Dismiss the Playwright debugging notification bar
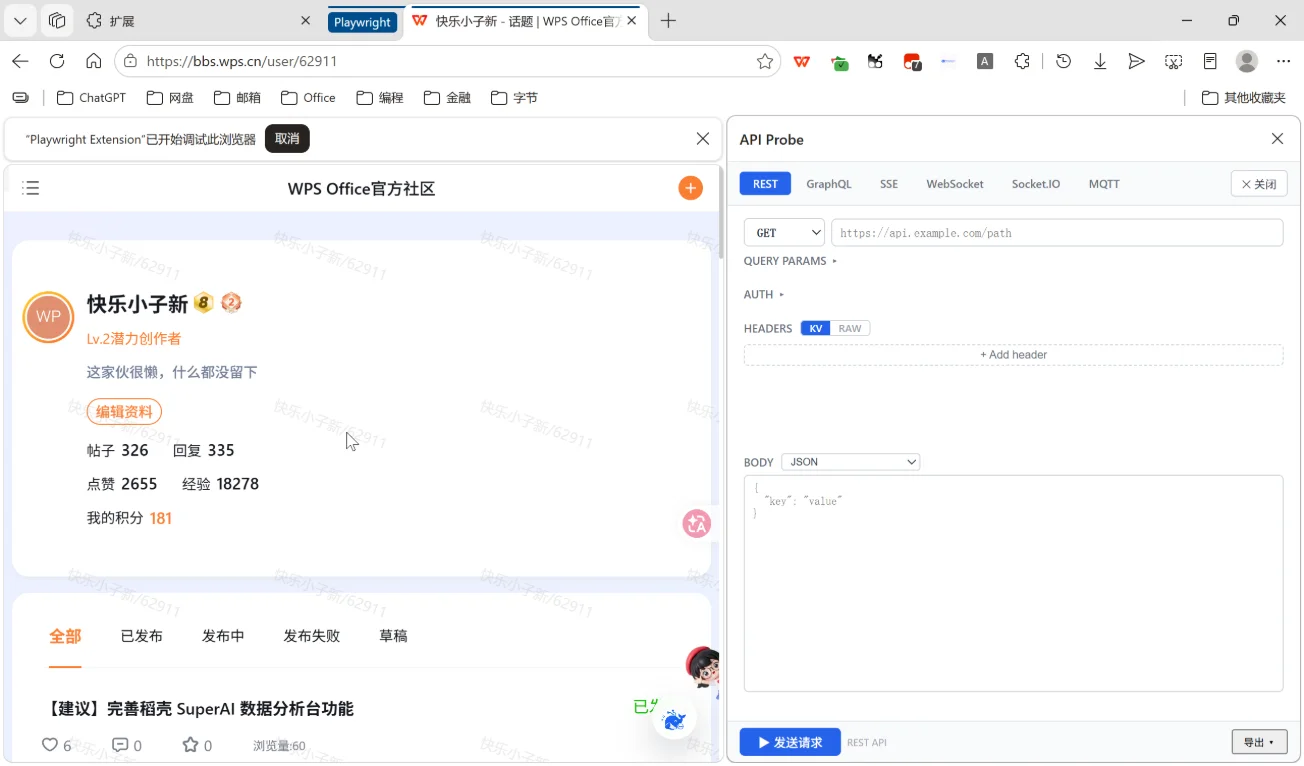1304x766 pixels. tap(703, 139)
